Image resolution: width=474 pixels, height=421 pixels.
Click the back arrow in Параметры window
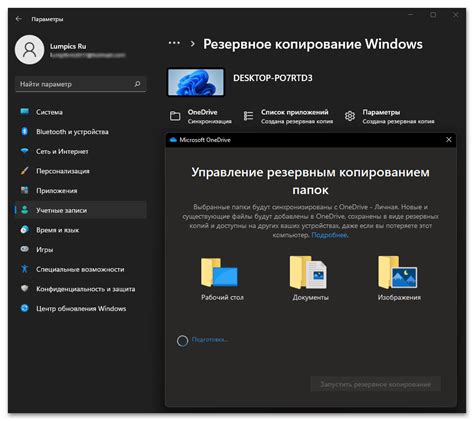tap(19, 19)
